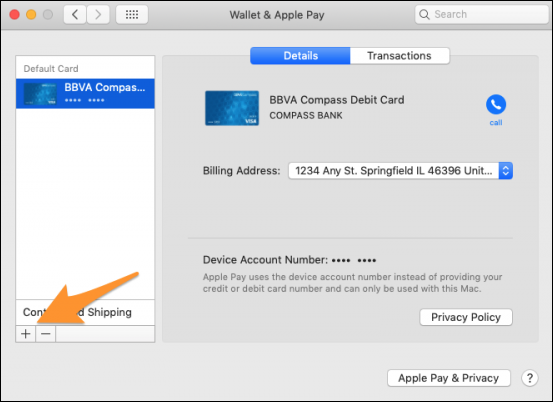Open Contact and Shipping in the sidebar
The width and height of the screenshot is (553, 402).
click(85, 312)
